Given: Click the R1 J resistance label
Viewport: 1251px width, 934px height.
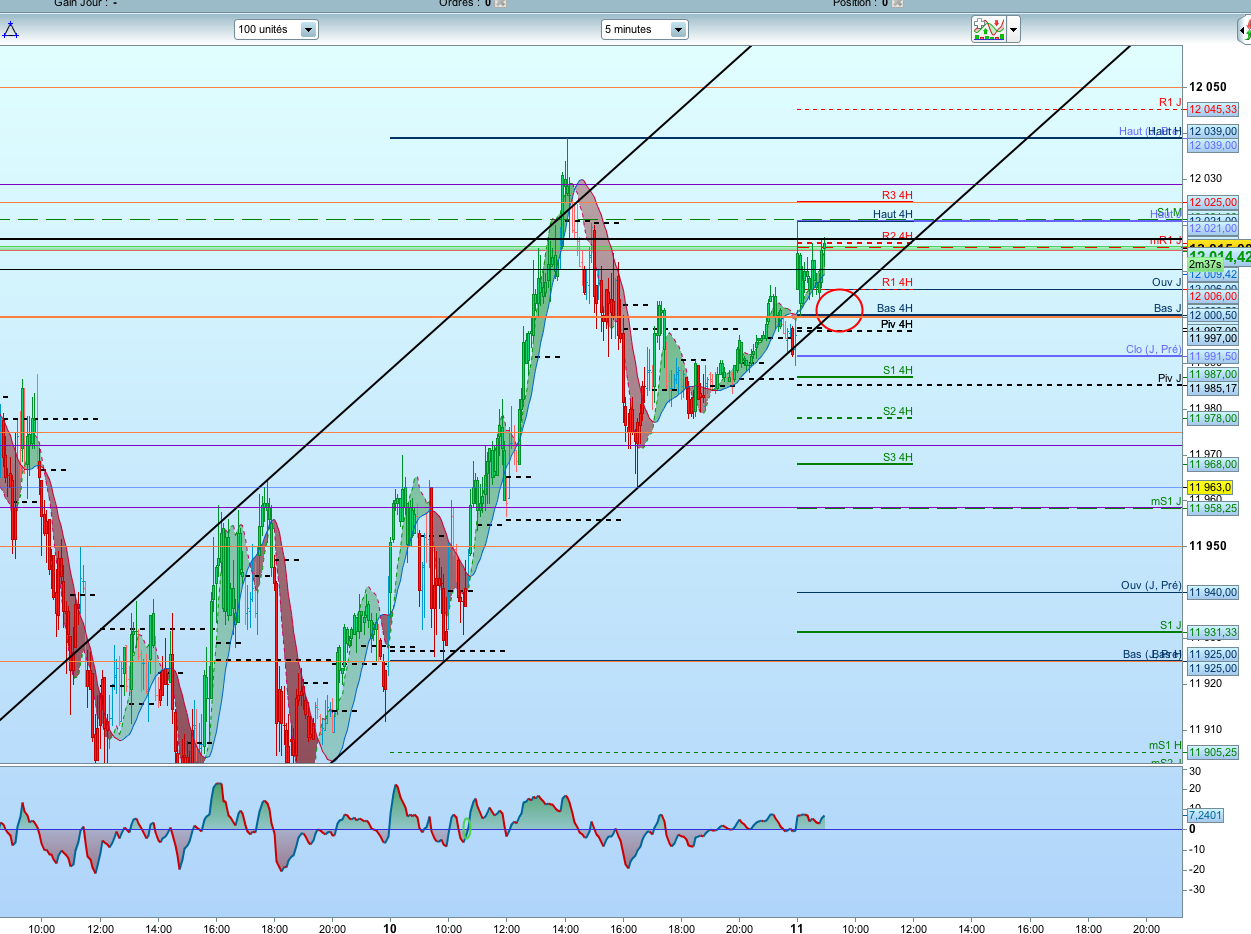Looking at the screenshot, I should click(x=1170, y=102).
